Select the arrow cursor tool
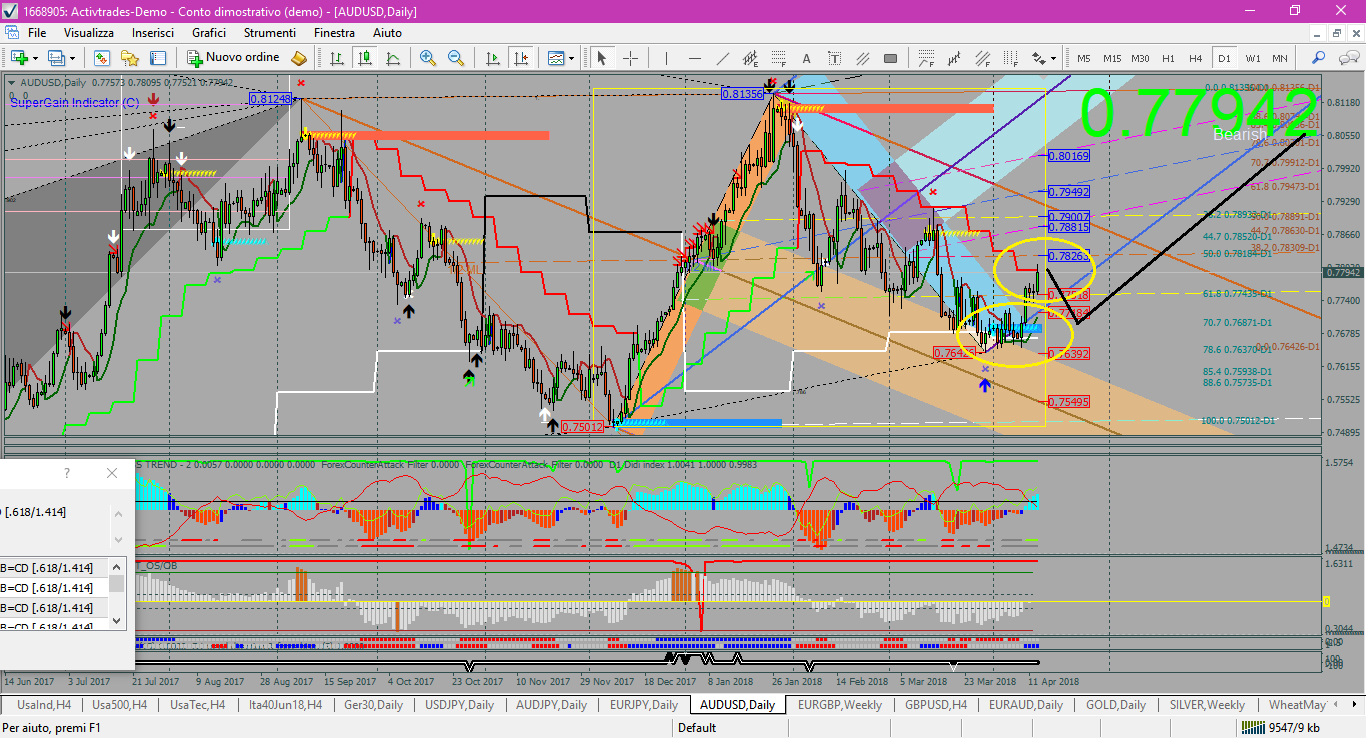Image resolution: width=1366 pixels, height=738 pixels. coord(602,58)
